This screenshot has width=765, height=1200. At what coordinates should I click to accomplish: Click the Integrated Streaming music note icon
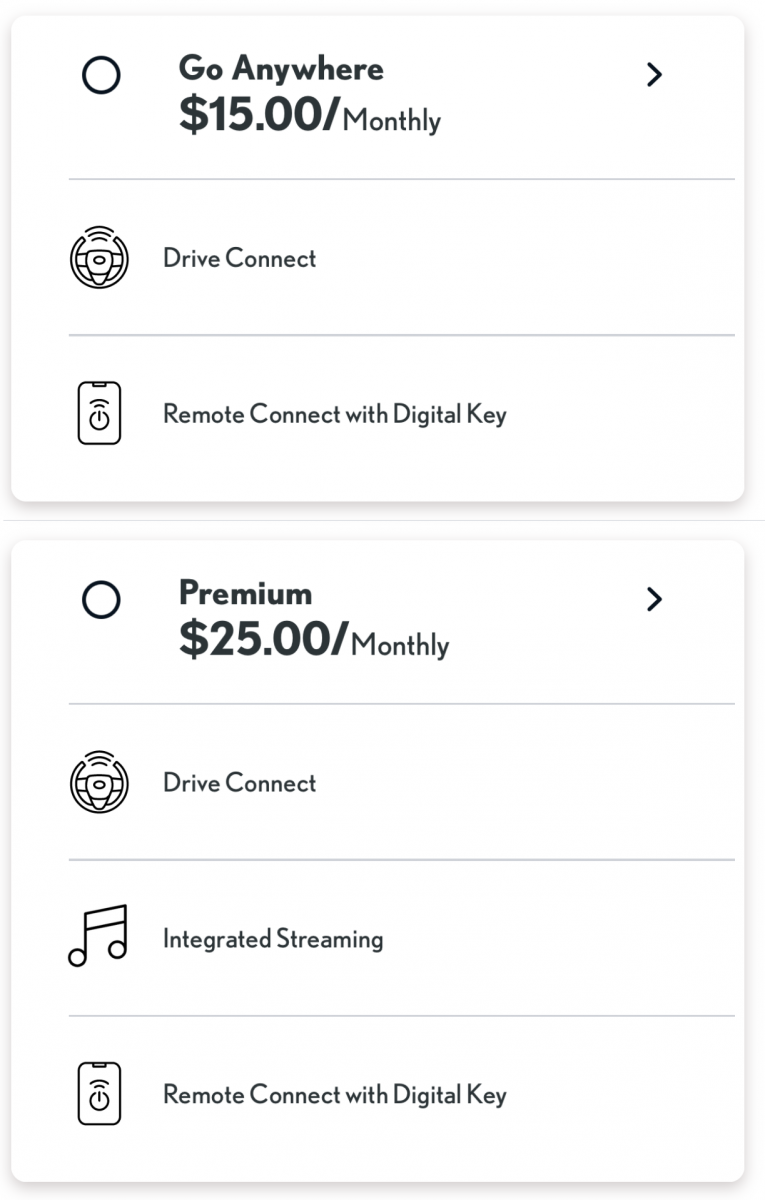(x=98, y=936)
